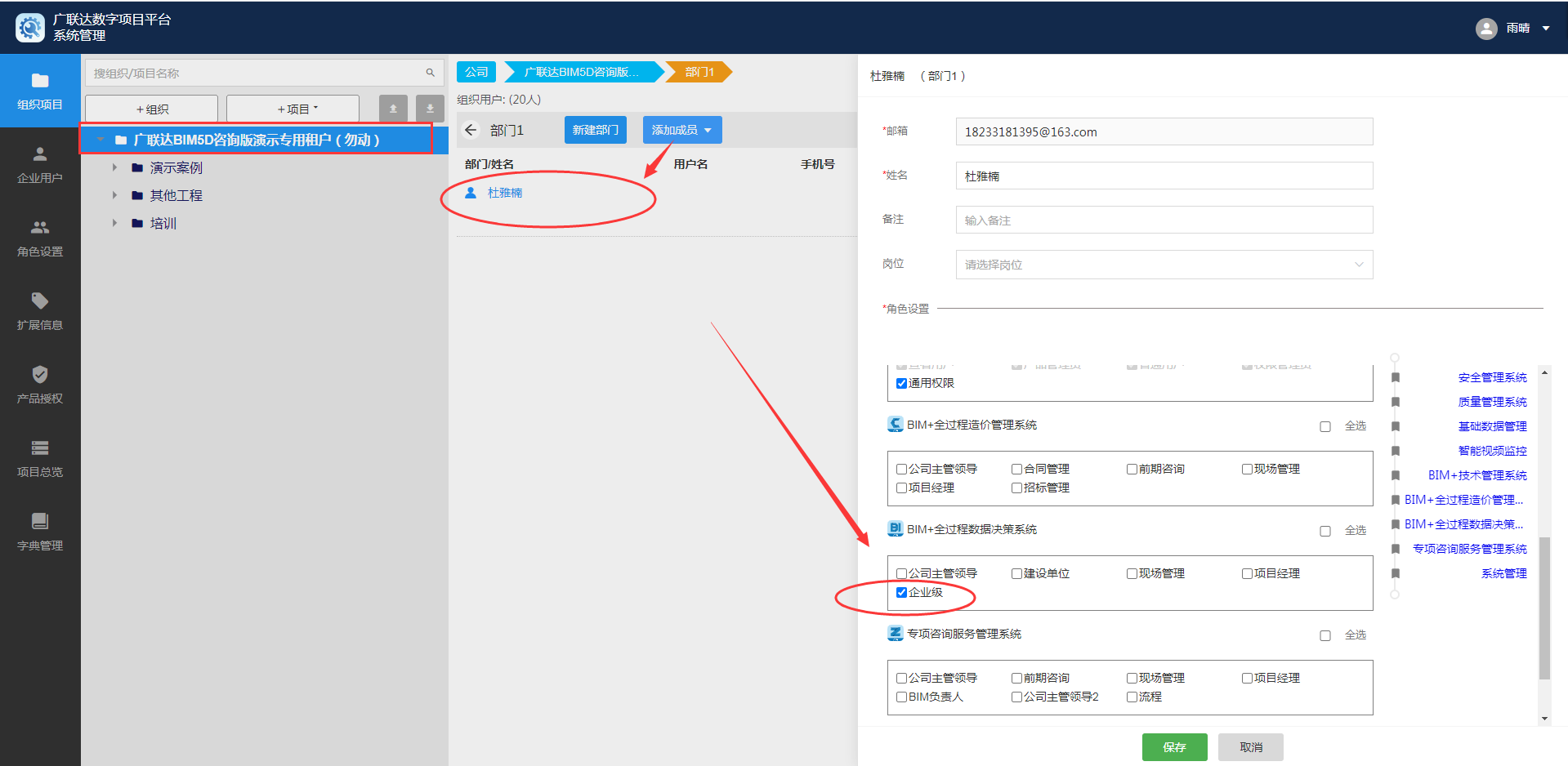Image resolution: width=1568 pixels, height=766 pixels.
Task: Click the BIM+全过程造价管理系统 icon
Action: pos(896,425)
